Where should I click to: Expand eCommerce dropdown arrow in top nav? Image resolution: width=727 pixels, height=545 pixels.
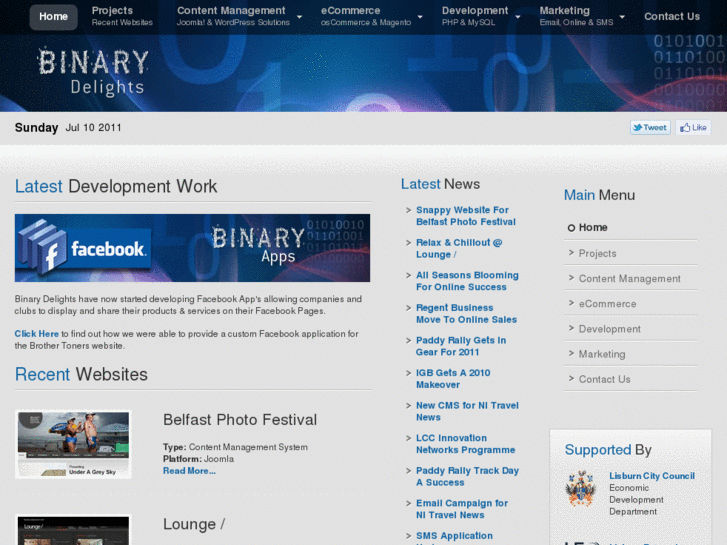[x=420, y=17]
